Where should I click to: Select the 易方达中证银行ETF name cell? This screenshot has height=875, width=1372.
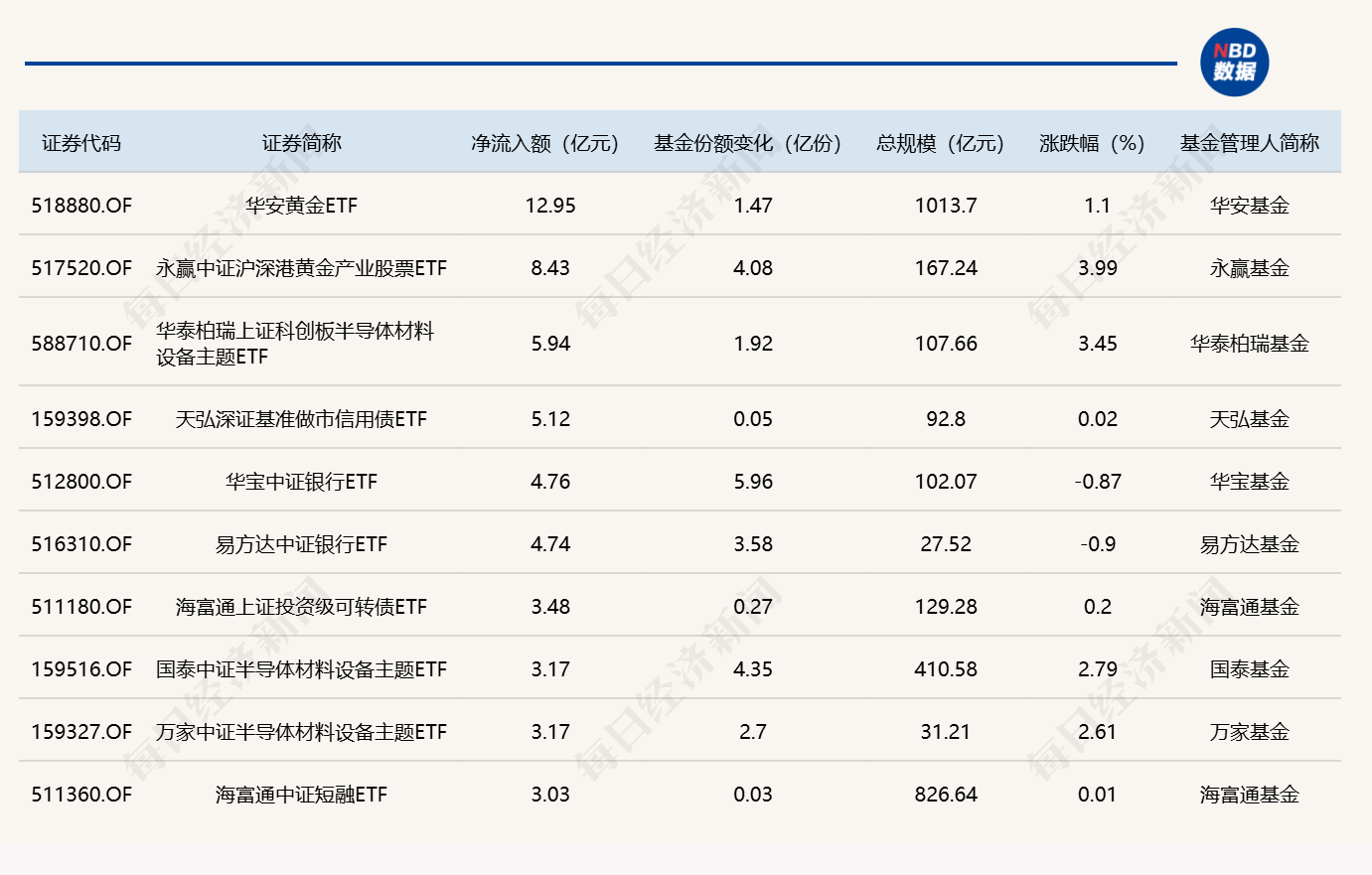(301, 544)
